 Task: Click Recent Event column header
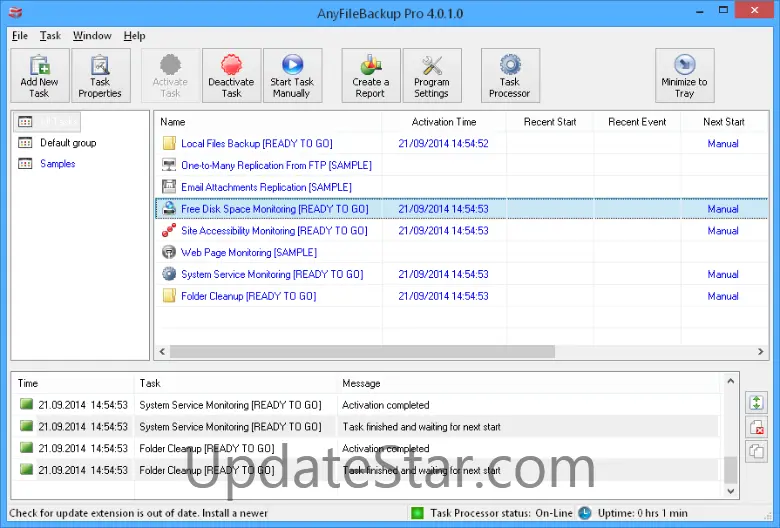(637, 122)
